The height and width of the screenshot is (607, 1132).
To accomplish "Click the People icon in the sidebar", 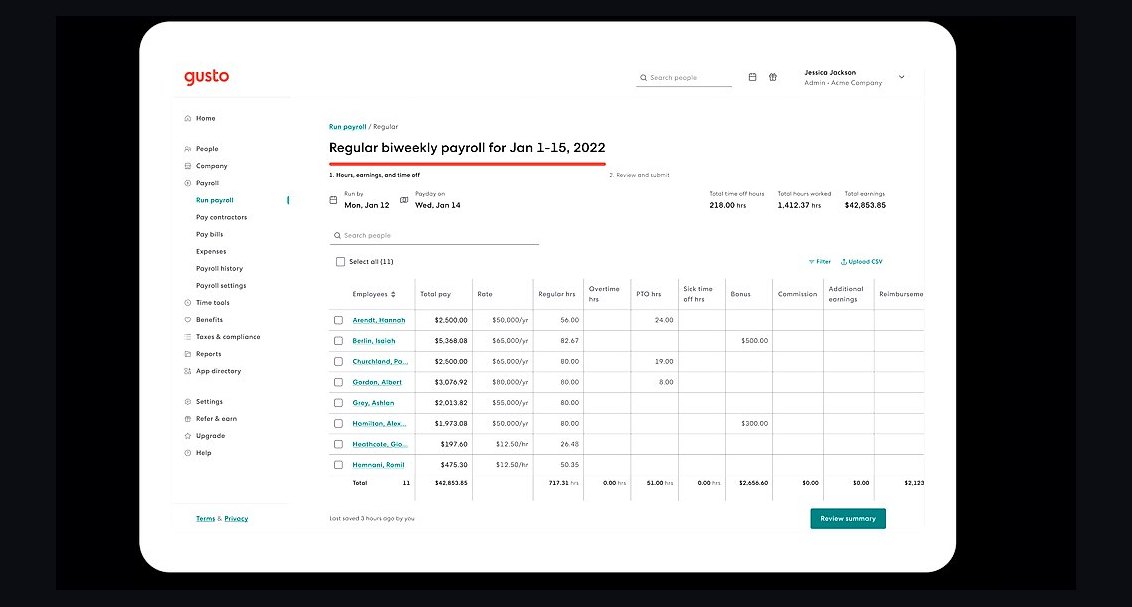I will click(x=188, y=149).
